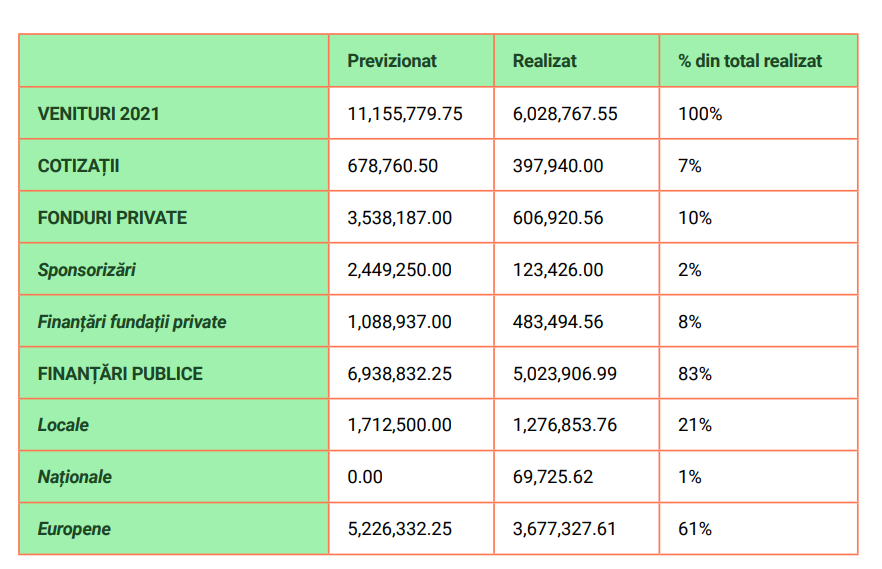Click the 61% percentage cell
The width and height of the screenshot is (882, 569).
tap(695, 529)
